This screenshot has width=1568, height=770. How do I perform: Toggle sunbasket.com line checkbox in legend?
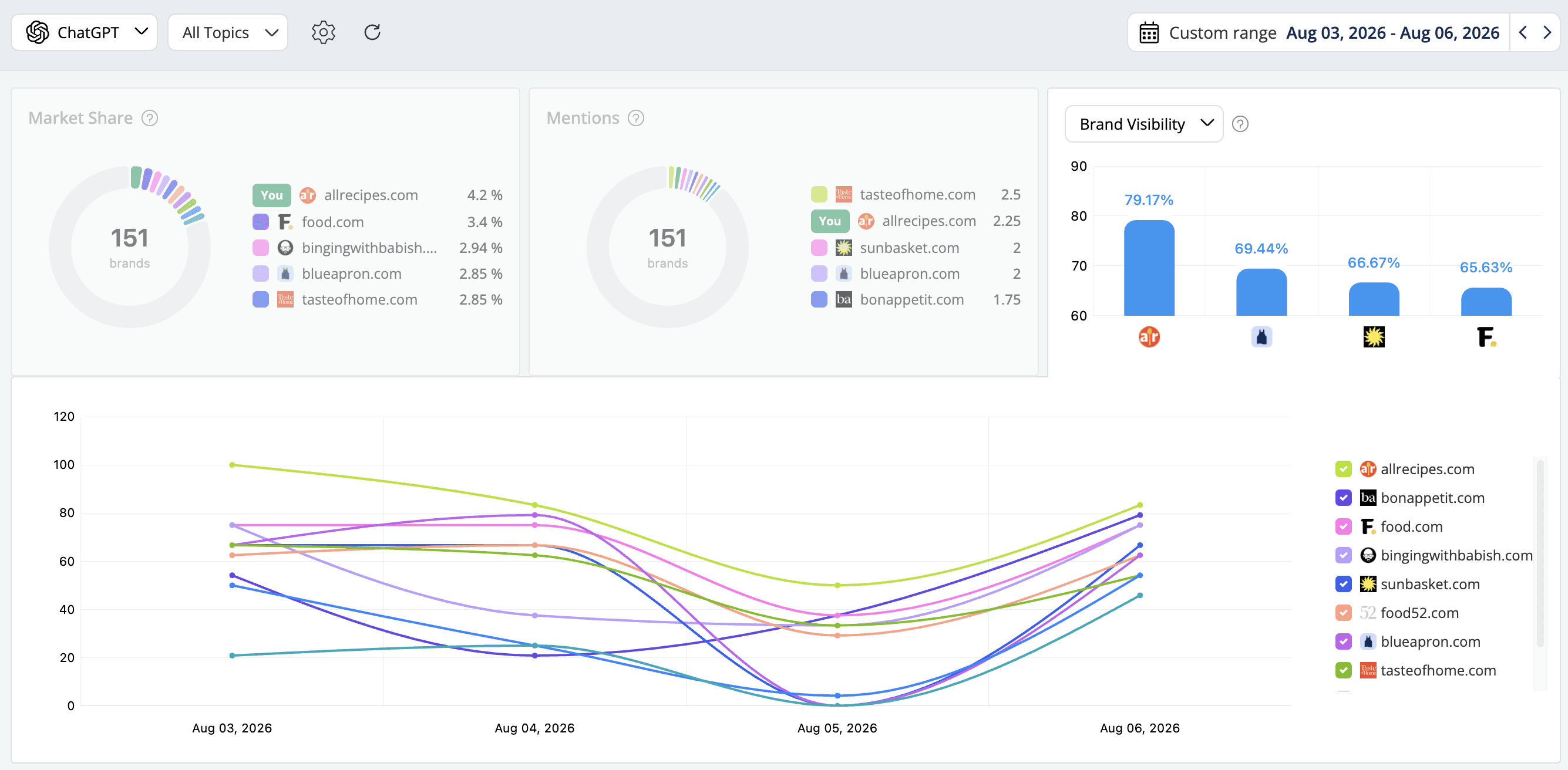1344,584
